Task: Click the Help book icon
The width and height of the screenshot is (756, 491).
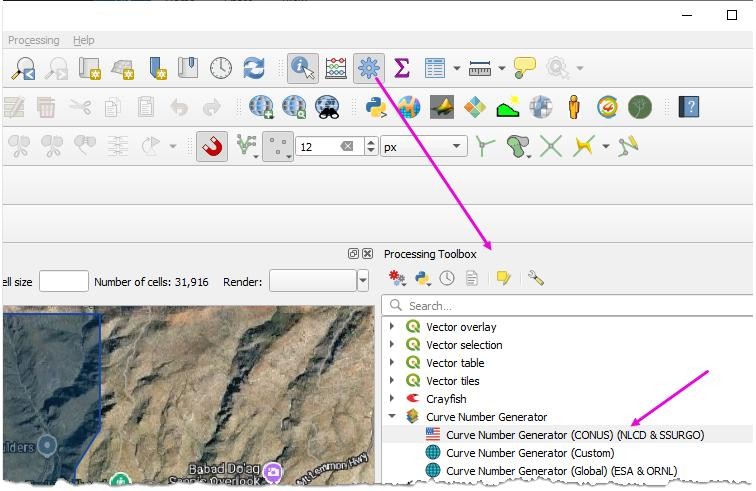Action: pos(688,107)
